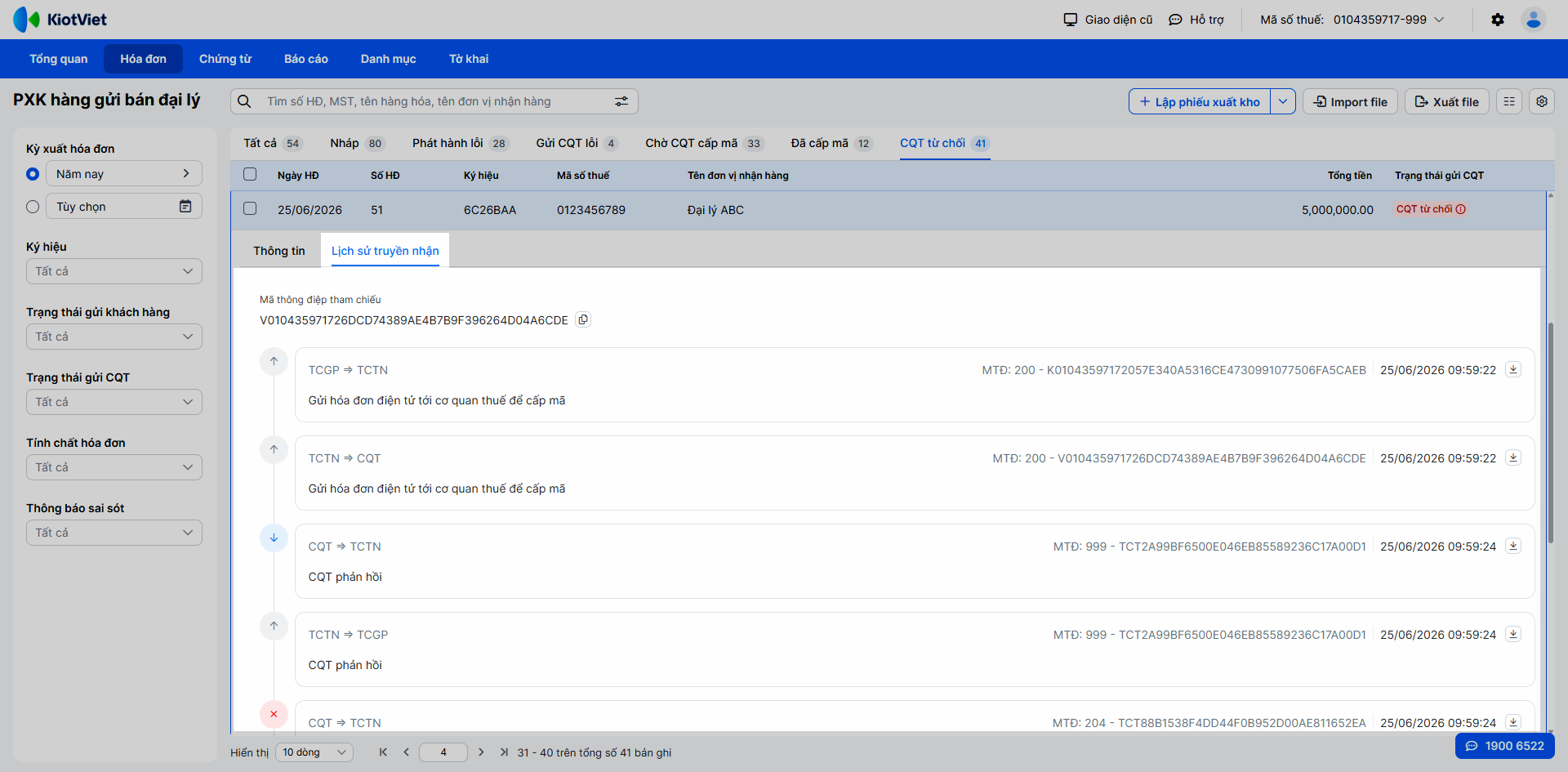This screenshot has height=772, width=1568.
Task: Click the Xuất file button
Action: point(1447,101)
